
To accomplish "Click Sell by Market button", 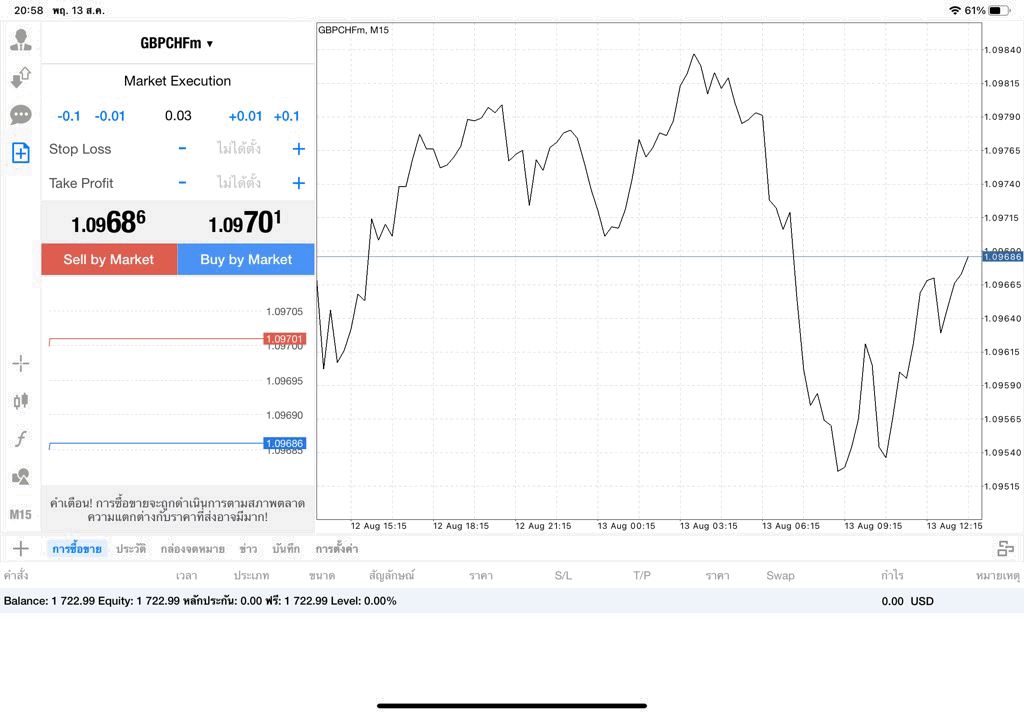I will (x=109, y=259).
